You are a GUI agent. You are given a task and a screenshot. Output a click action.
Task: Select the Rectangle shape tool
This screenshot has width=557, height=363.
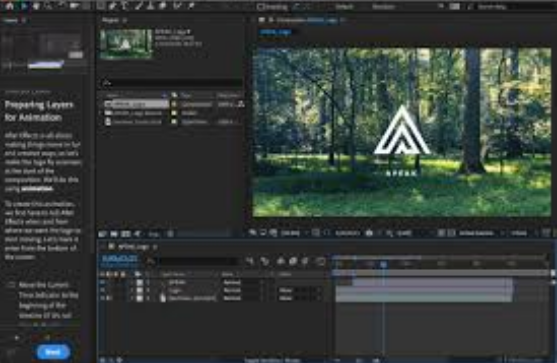[x=101, y=6]
